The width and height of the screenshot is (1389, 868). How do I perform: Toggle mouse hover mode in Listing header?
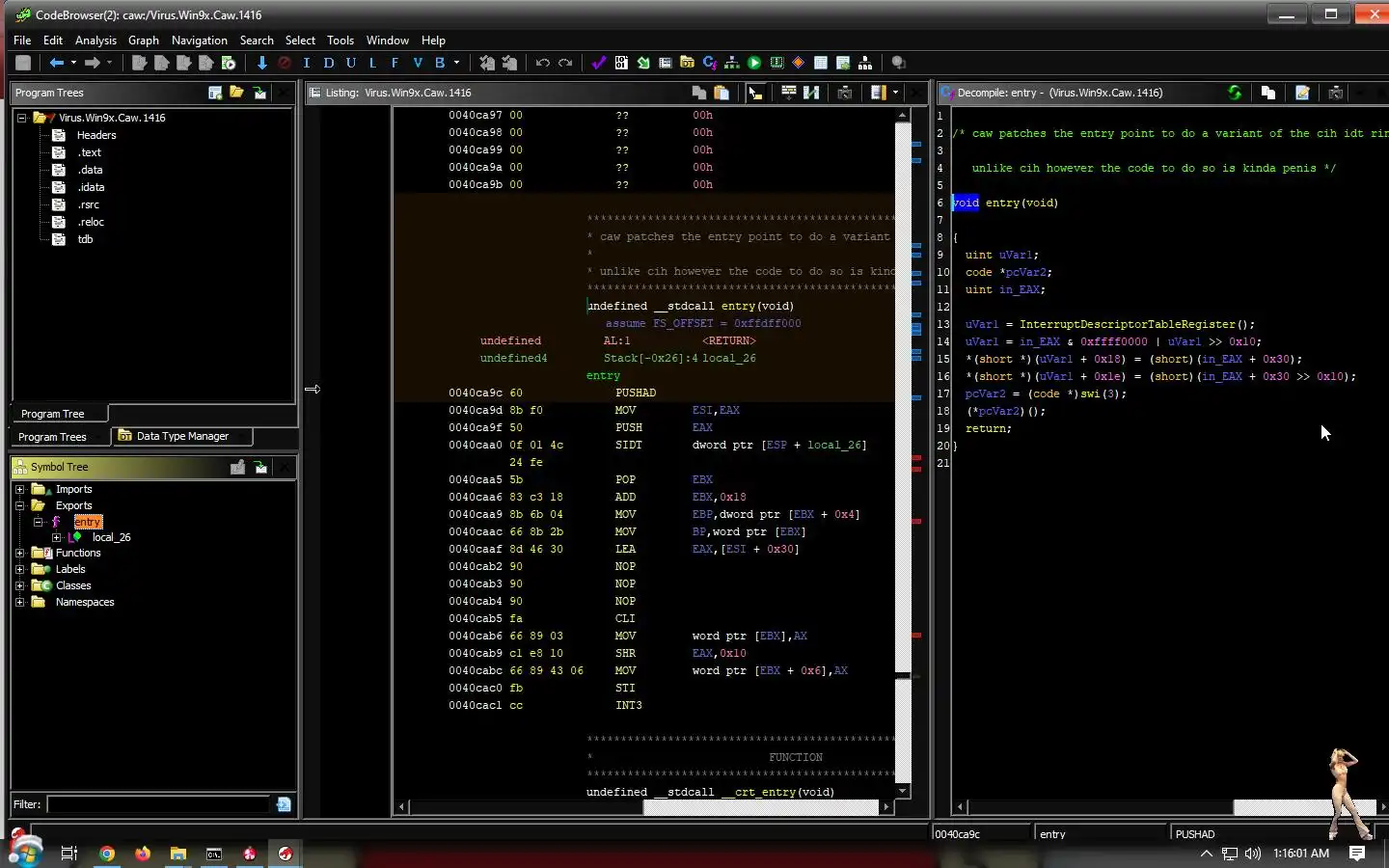tap(755, 93)
